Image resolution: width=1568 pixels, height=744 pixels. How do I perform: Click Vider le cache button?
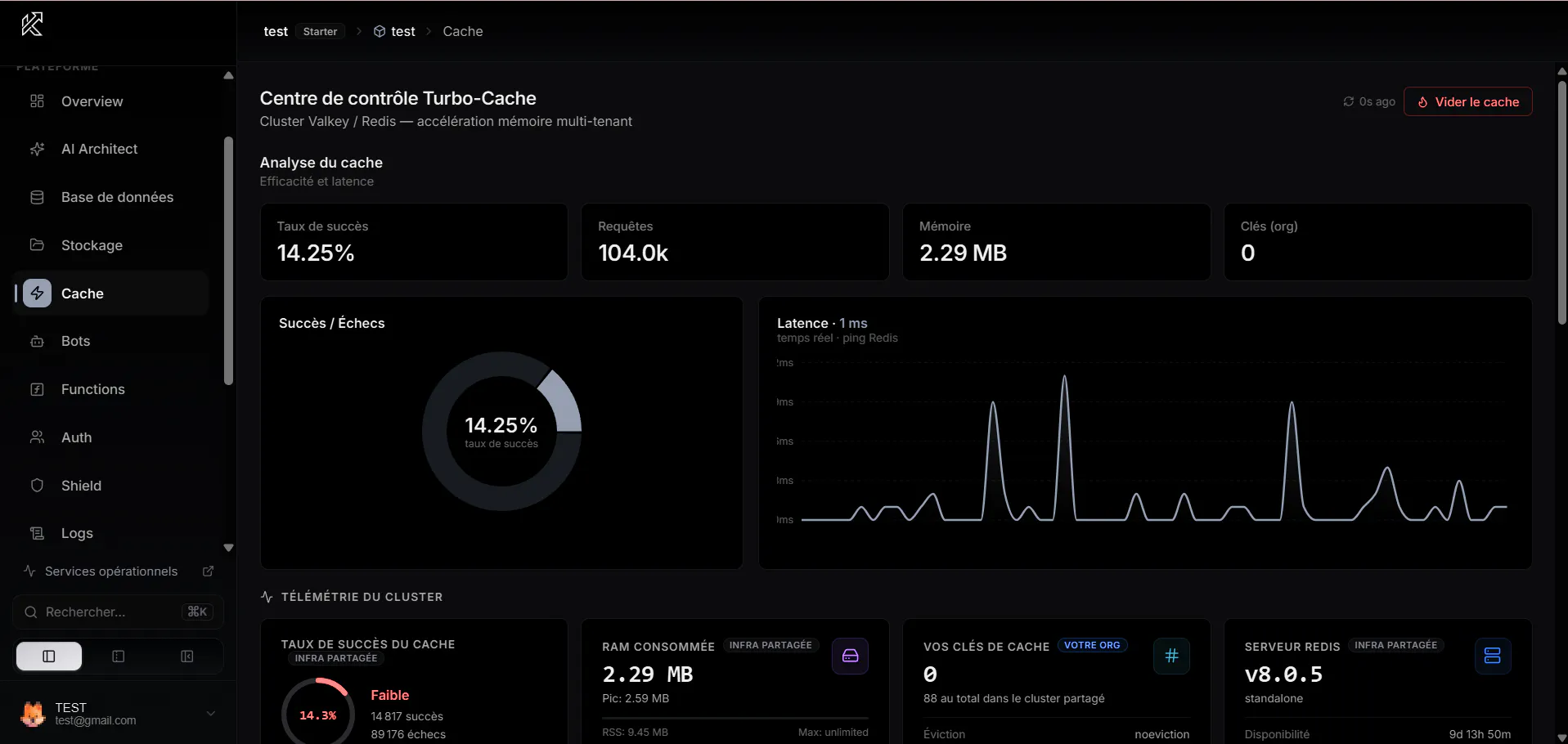point(1468,101)
